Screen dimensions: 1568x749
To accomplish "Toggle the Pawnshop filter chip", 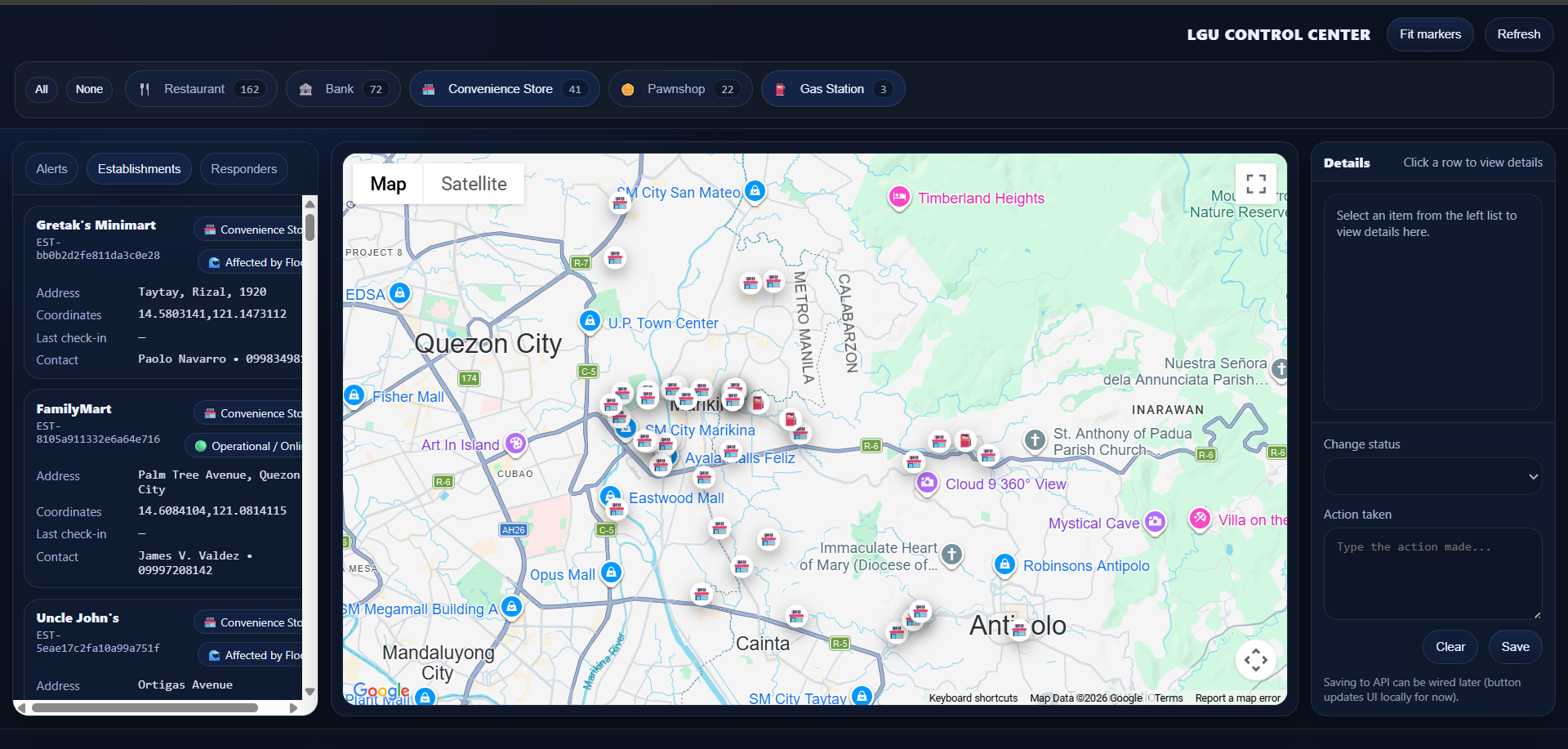I will click(x=679, y=88).
